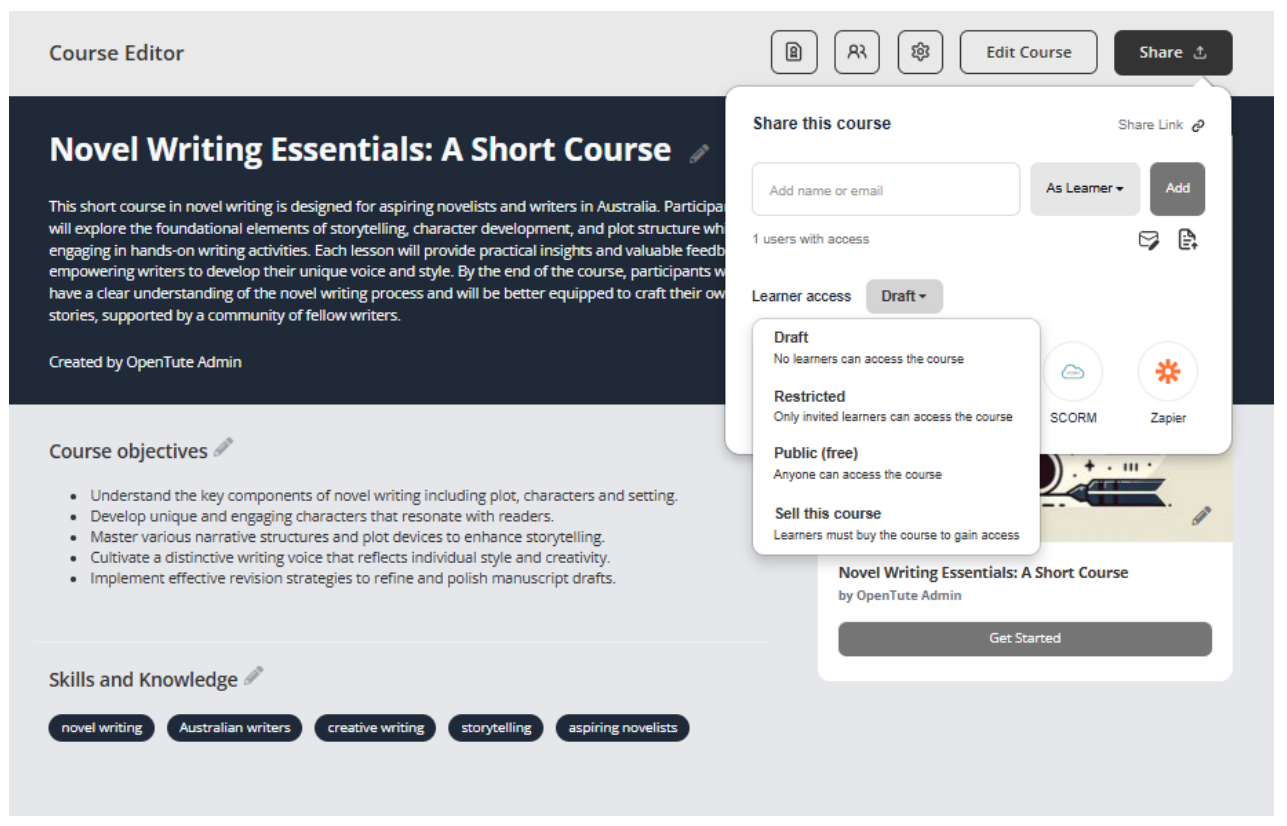Select the Zapier integration icon
Viewport: 1287px width, 826px height.
pos(1167,373)
